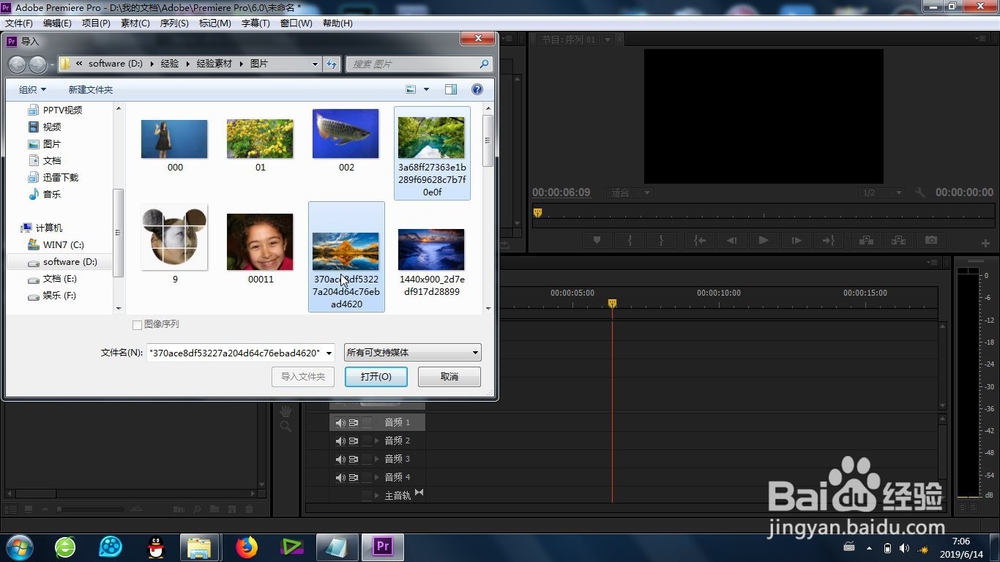Click the 导入文件夹 button
Viewport: 1000px width, 562px height.
(303, 376)
